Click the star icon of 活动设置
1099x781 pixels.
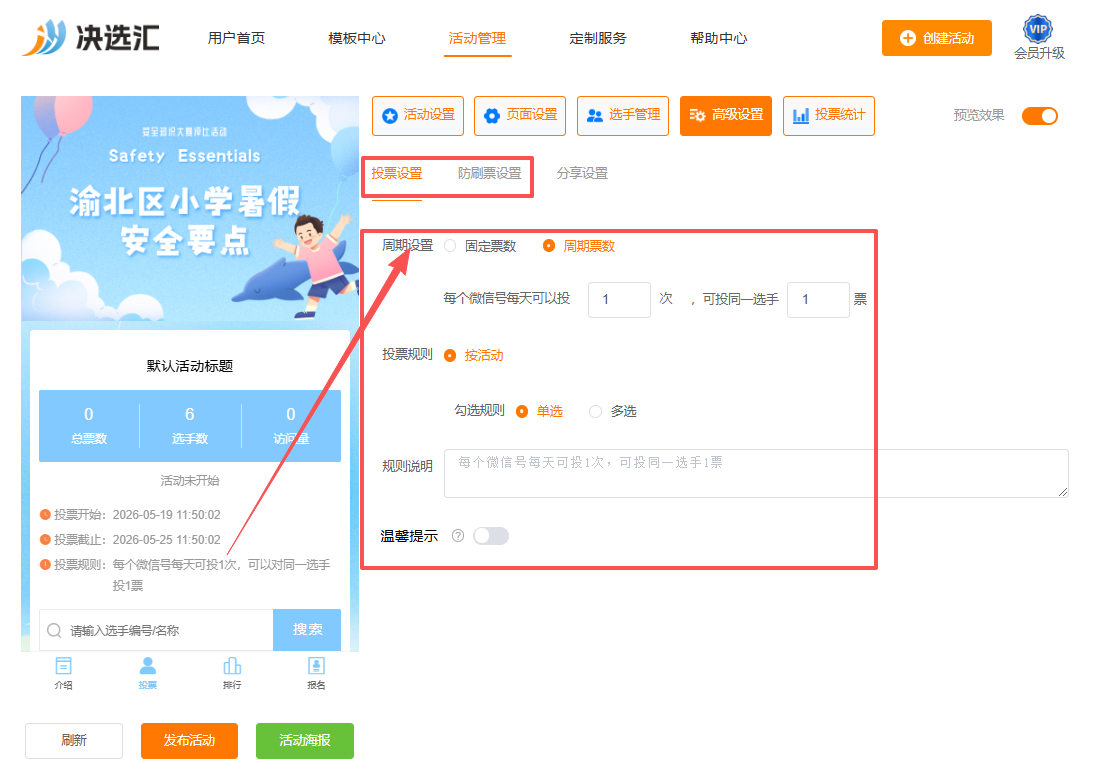[x=390, y=116]
